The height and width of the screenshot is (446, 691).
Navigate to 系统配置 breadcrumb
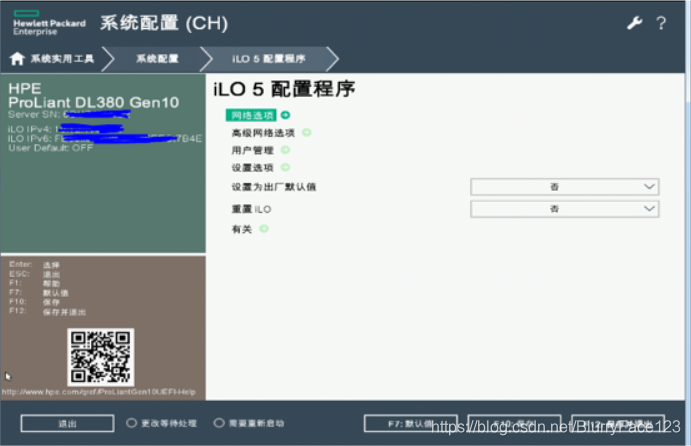point(157,59)
